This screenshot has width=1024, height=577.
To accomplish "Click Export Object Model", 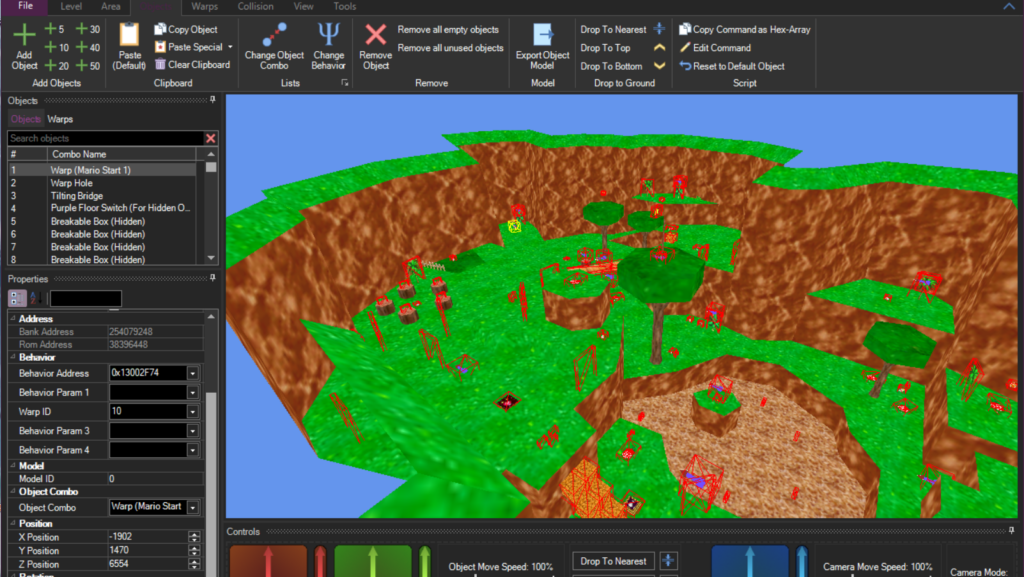I will [542, 47].
